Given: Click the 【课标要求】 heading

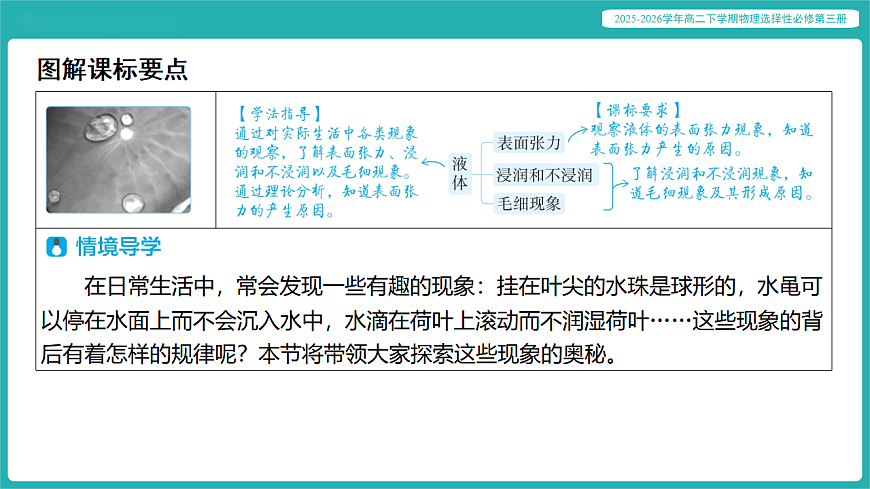Looking at the screenshot, I should pyautogui.click(x=638, y=110).
